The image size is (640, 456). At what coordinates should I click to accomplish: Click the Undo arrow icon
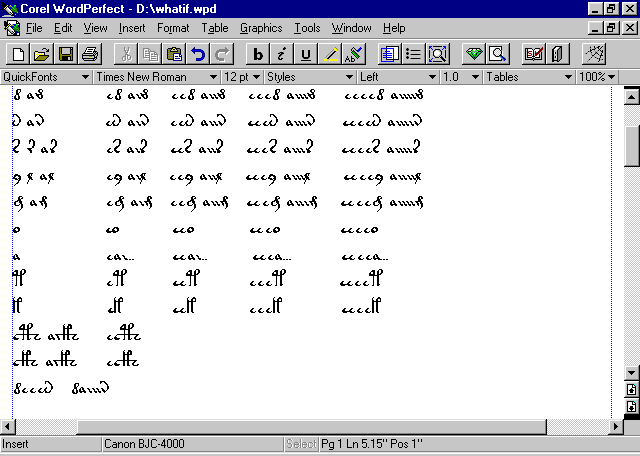(x=198, y=54)
